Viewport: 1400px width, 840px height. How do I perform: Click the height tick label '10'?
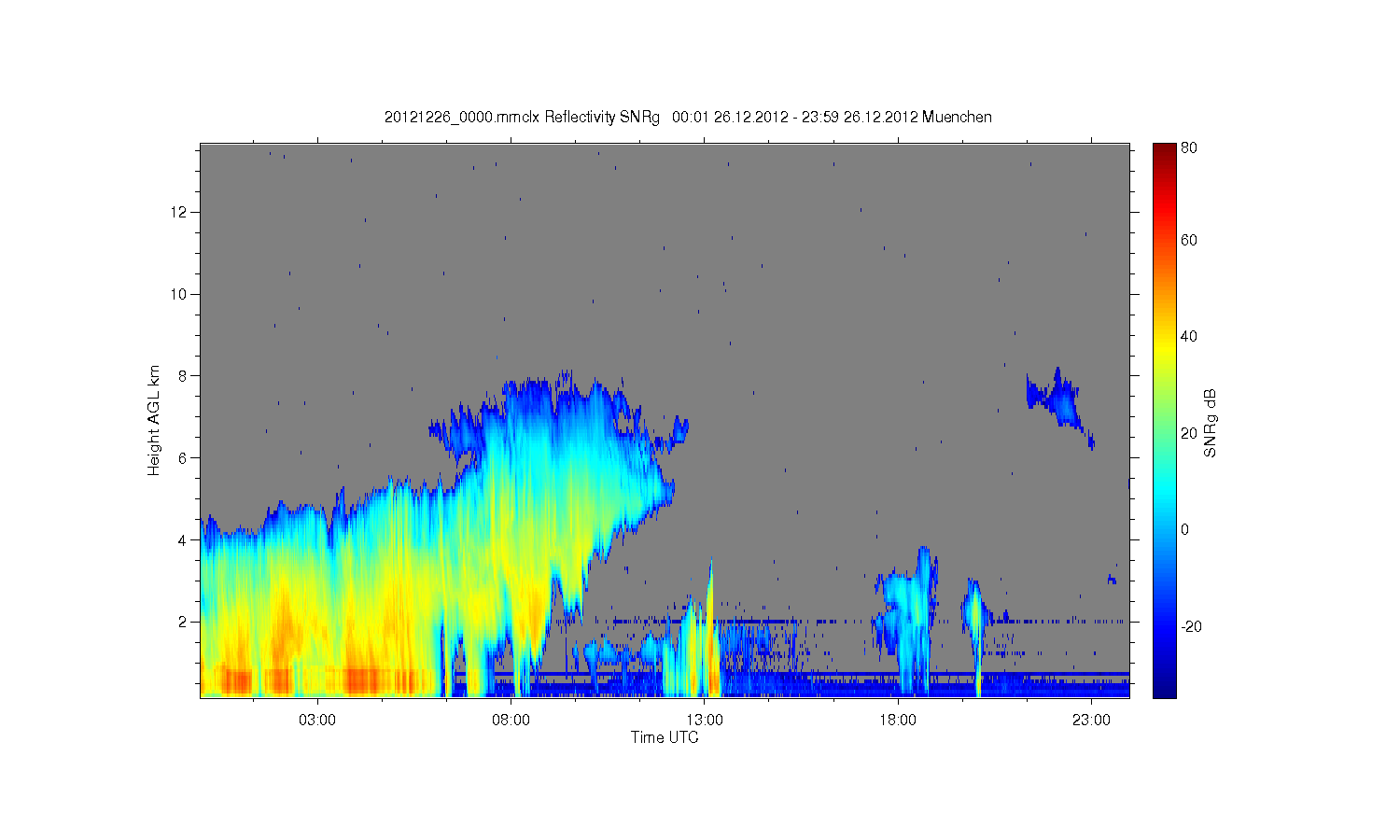pos(179,294)
